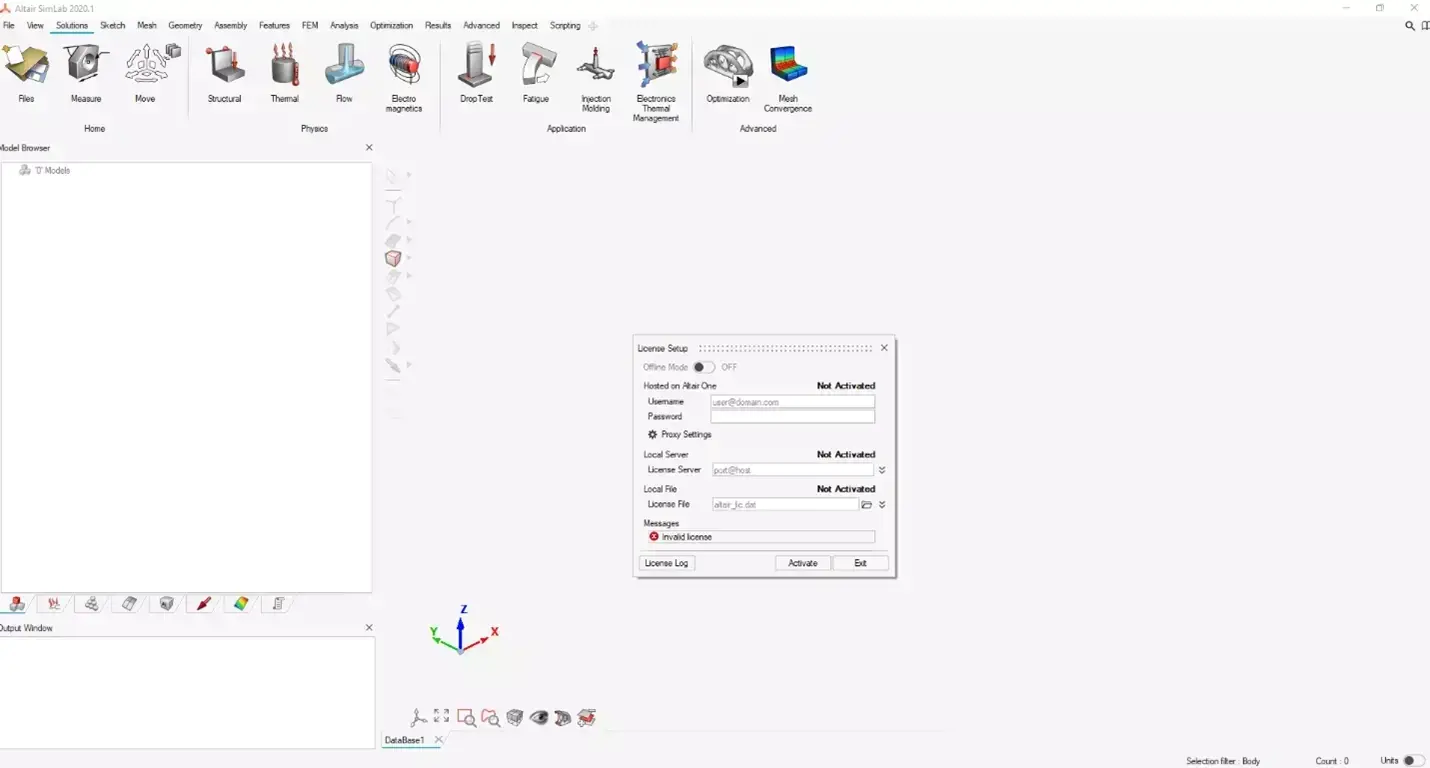Switch to the Geometry ribbon tab
This screenshot has height=768, width=1430.
185,26
